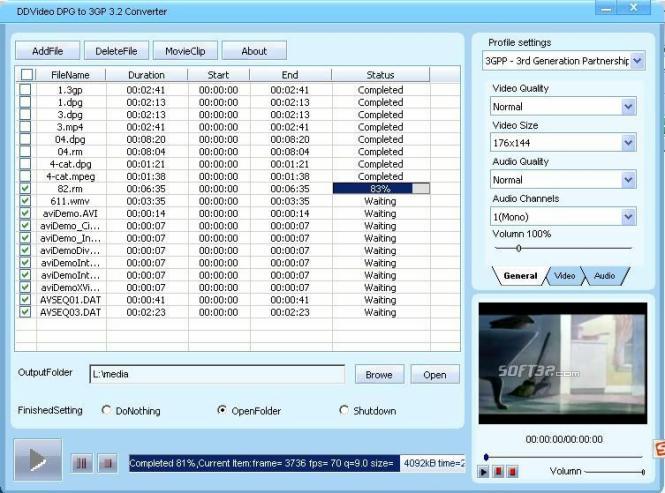Switch to the Video tab
The height and width of the screenshot is (493, 665).
(x=564, y=276)
